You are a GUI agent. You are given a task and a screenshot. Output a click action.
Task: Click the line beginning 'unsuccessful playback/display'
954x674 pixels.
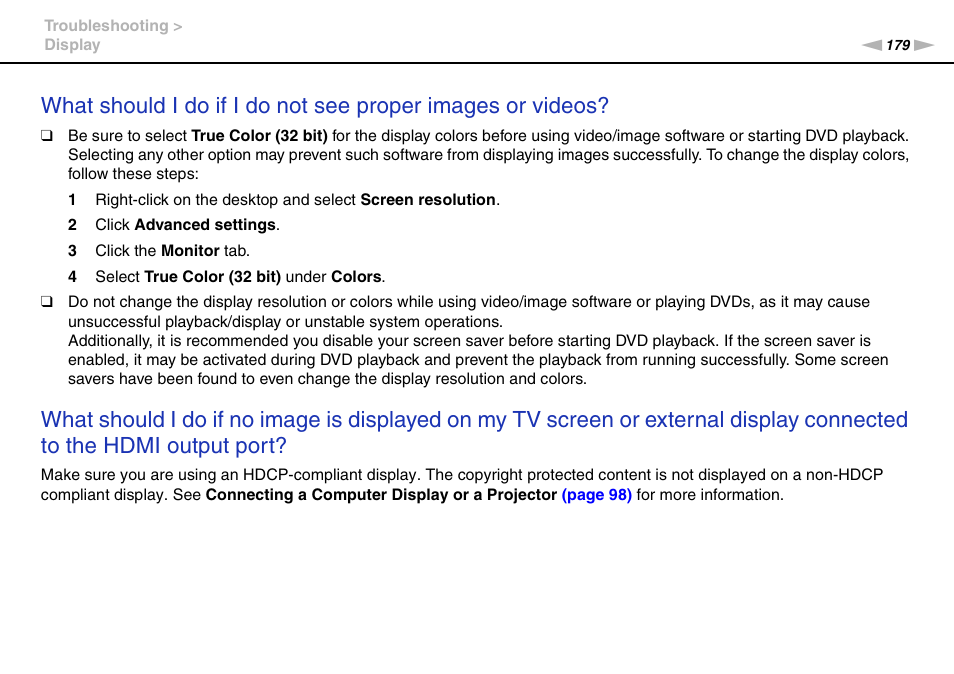coord(285,322)
